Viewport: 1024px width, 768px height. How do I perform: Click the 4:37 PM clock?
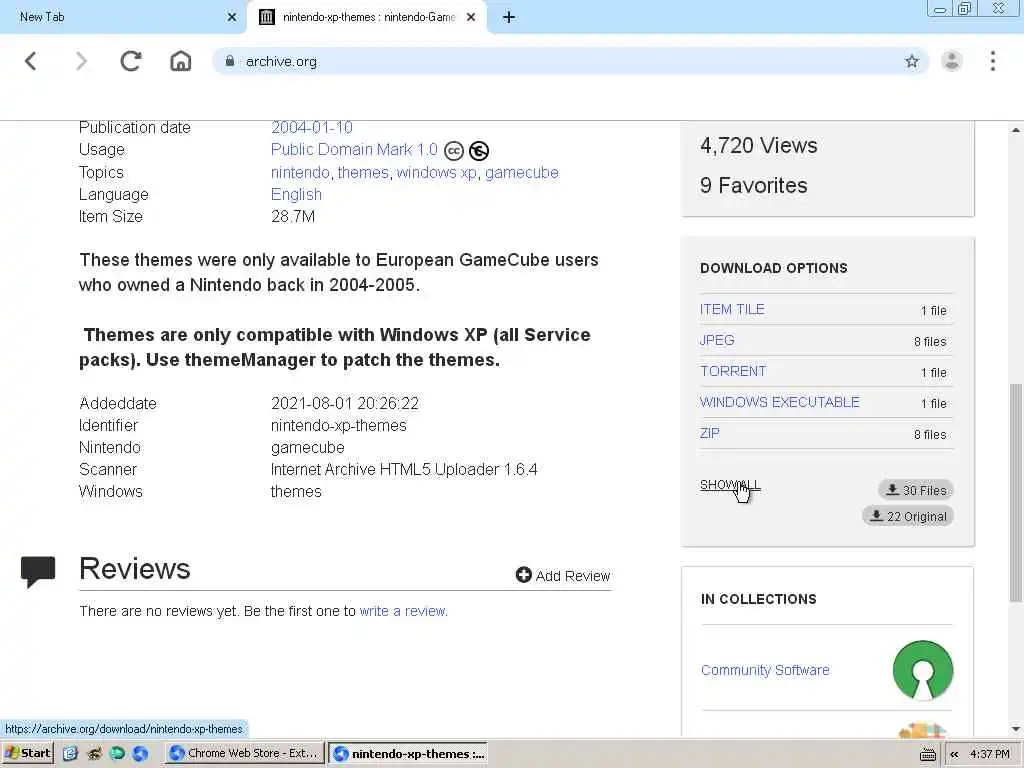coord(990,754)
